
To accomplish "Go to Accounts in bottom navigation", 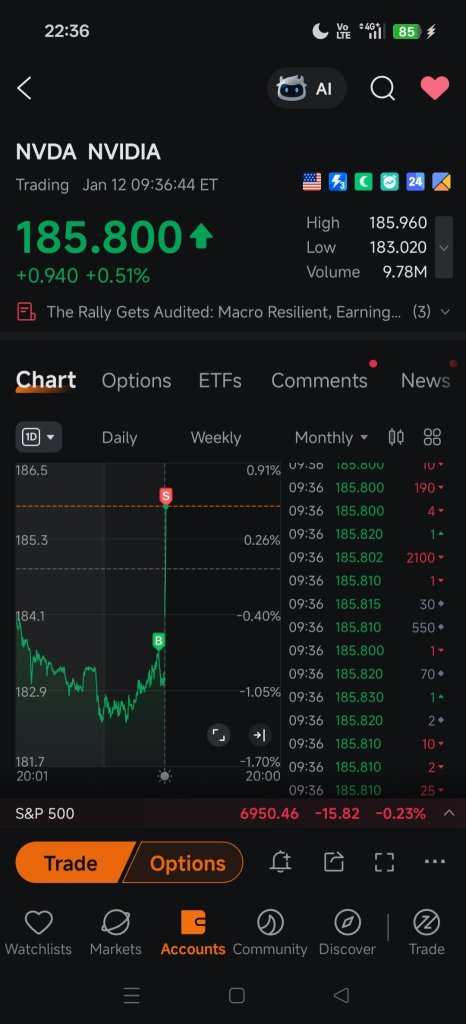I will (x=193, y=933).
